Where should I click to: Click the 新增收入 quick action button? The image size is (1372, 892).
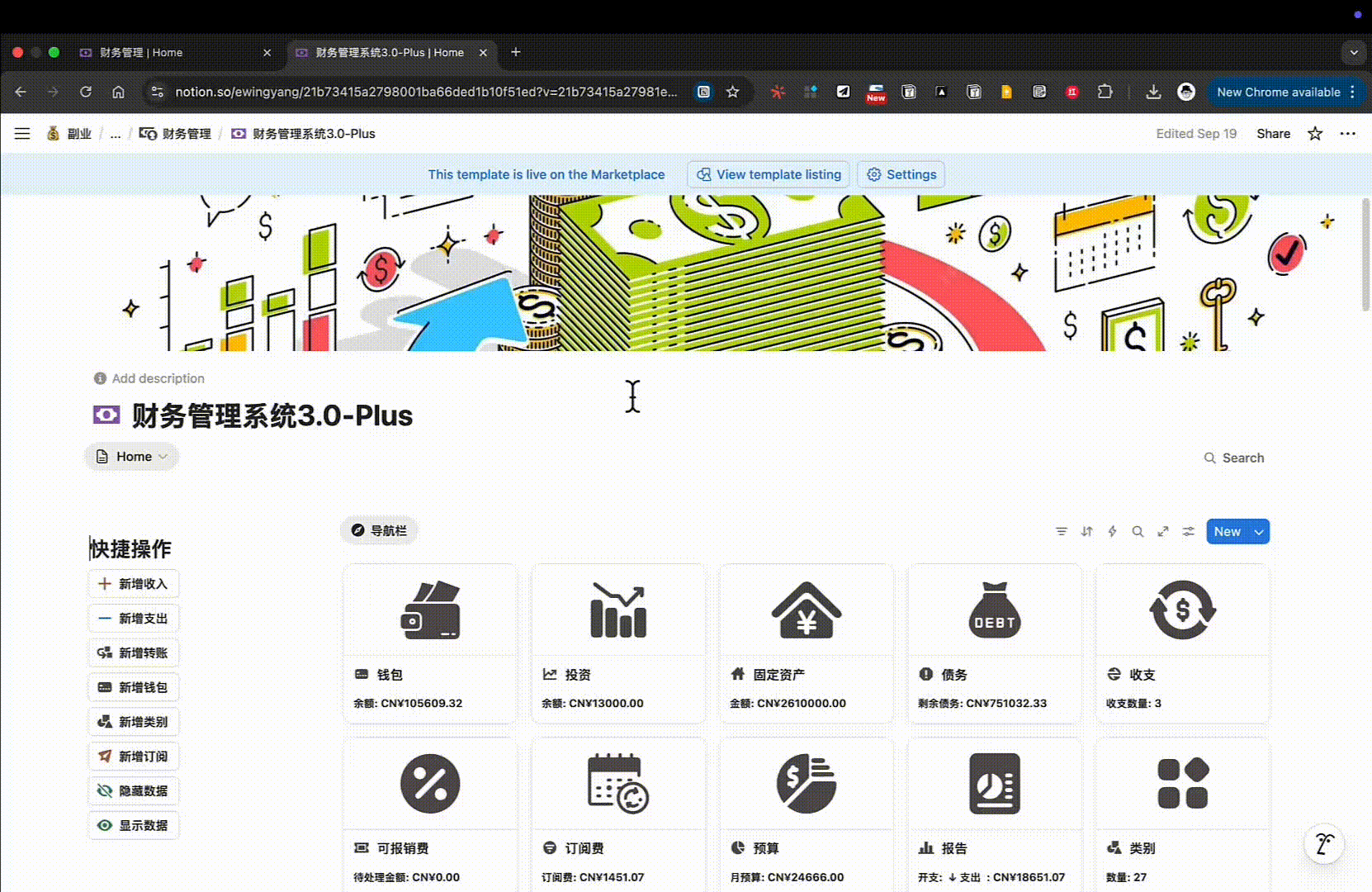[x=134, y=584]
